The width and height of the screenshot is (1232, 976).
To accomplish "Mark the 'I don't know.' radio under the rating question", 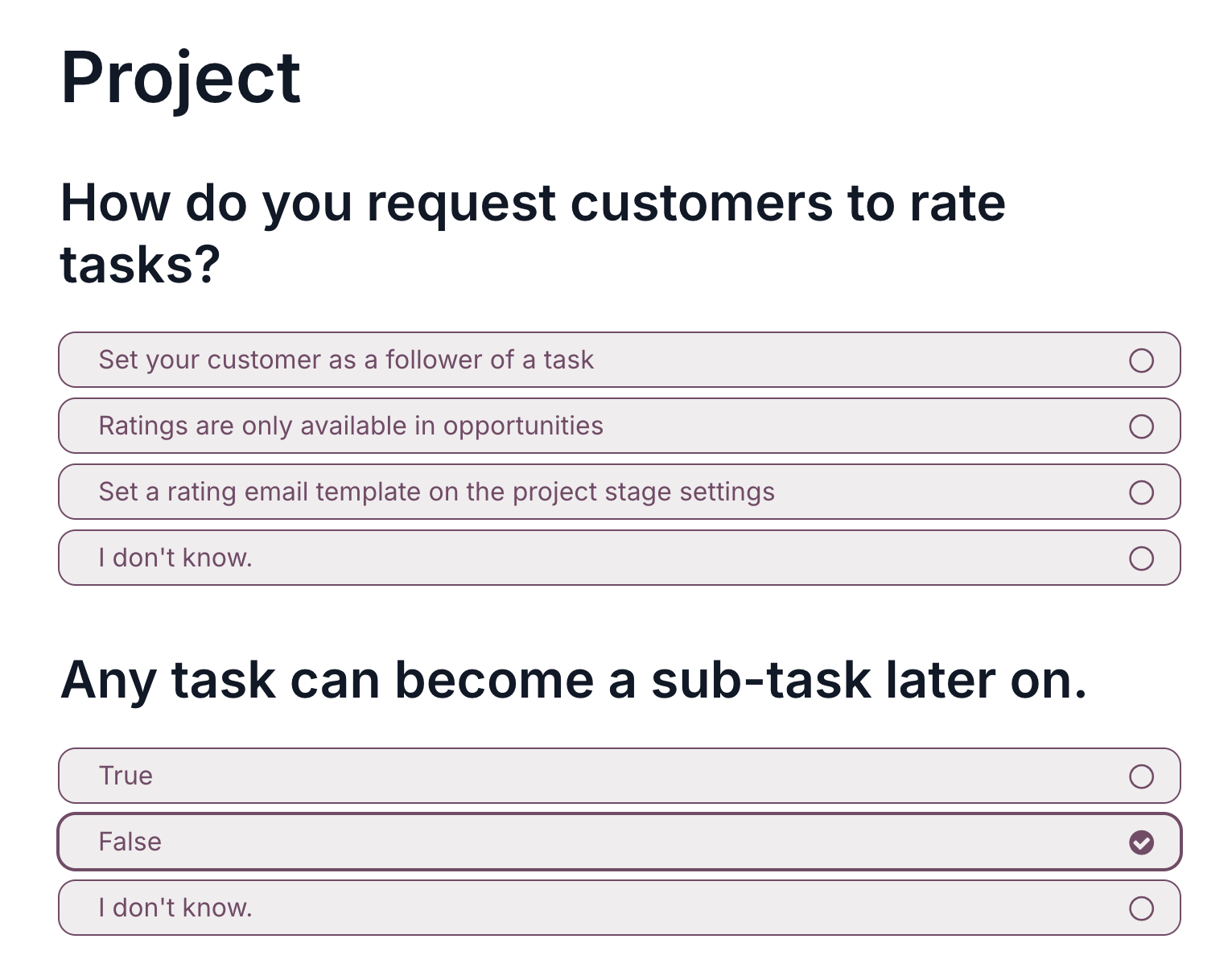I will pyautogui.click(x=1141, y=558).
